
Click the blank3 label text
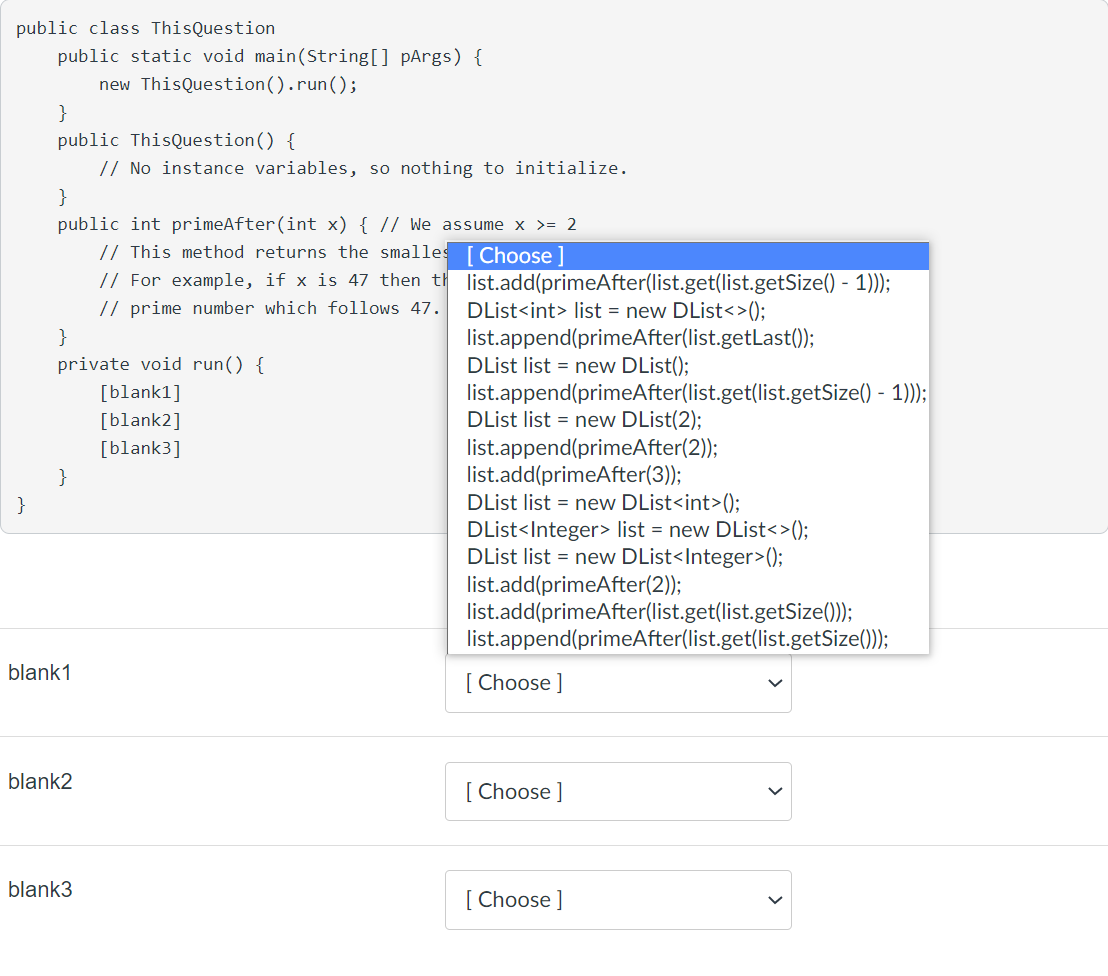[x=40, y=889]
